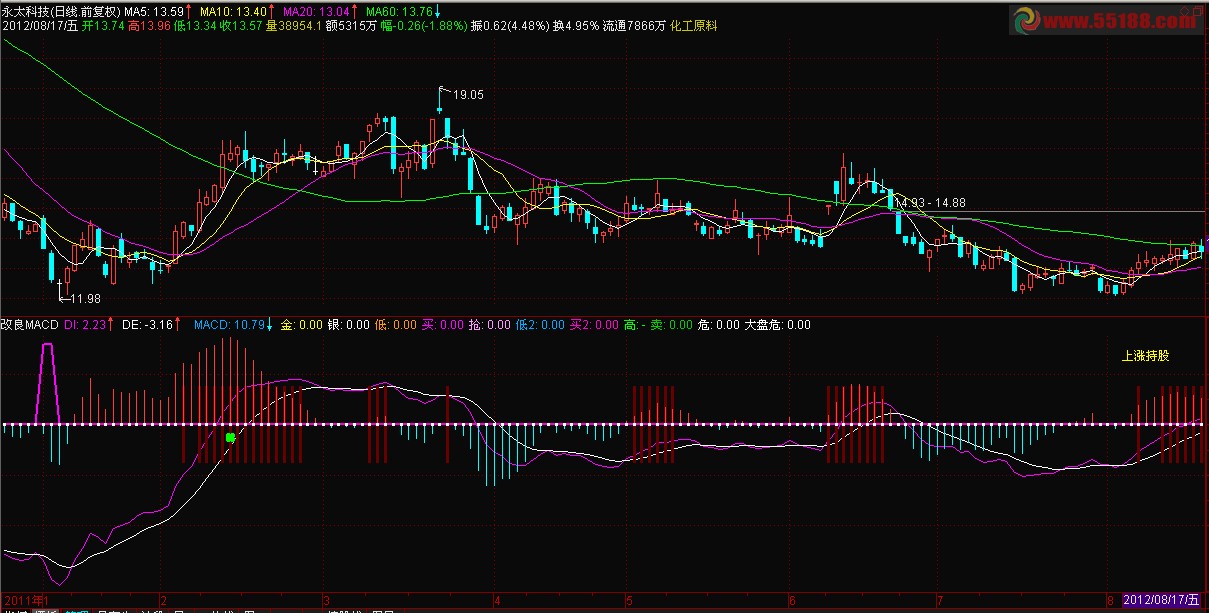The width and height of the screenshot is (1209, 613).
Task: Click the 大盘危: 0.00 signal value
Action: (x=777, y=325)
